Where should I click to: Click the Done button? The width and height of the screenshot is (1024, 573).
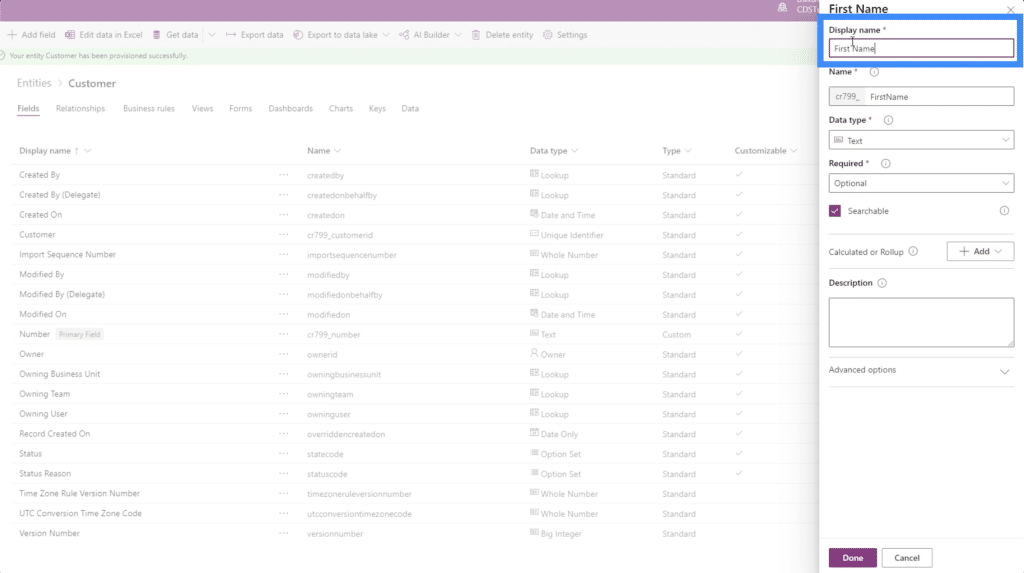pyautogui.click(x=853, y=557)
